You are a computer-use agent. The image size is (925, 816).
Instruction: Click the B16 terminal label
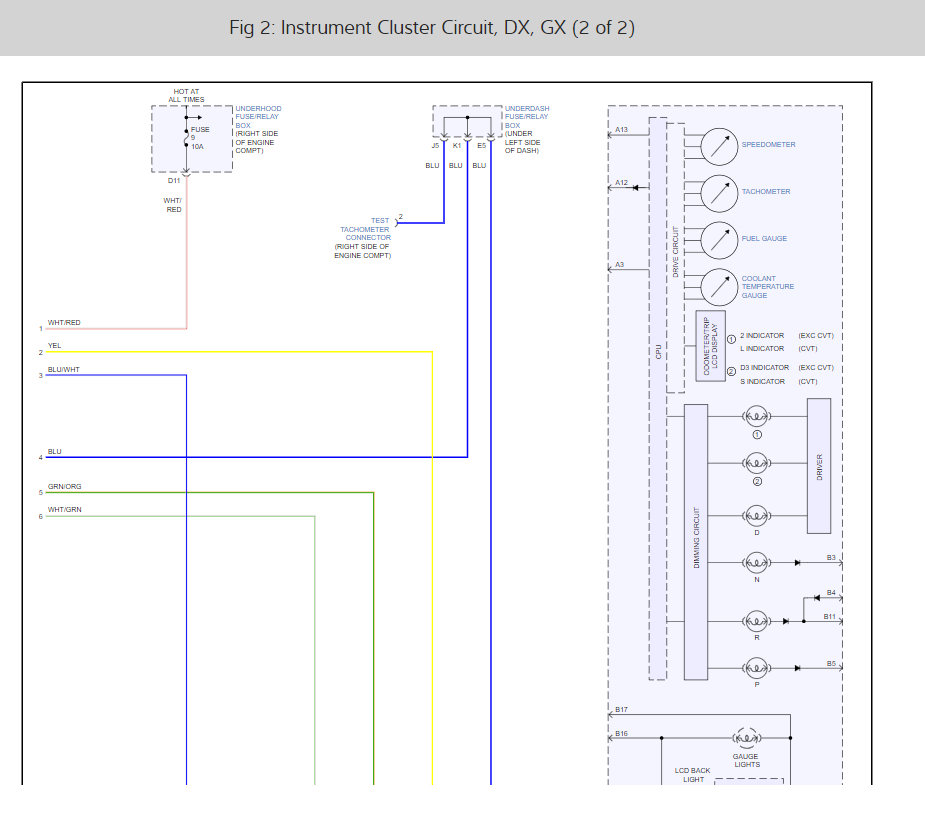coord(622,734)
